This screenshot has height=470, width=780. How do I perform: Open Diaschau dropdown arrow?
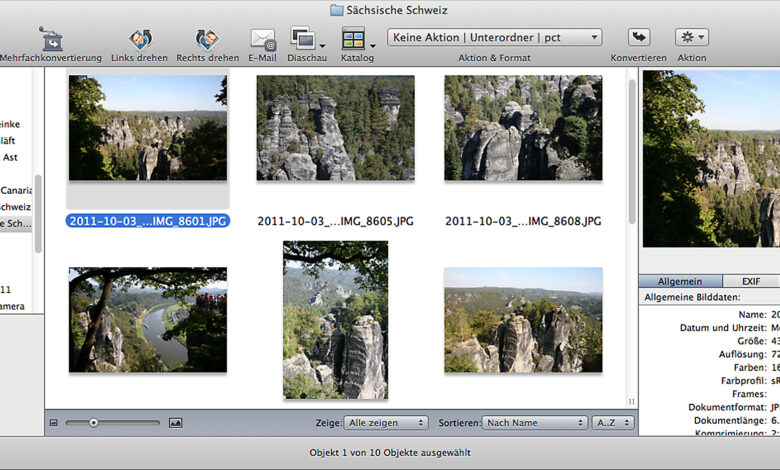322,46
